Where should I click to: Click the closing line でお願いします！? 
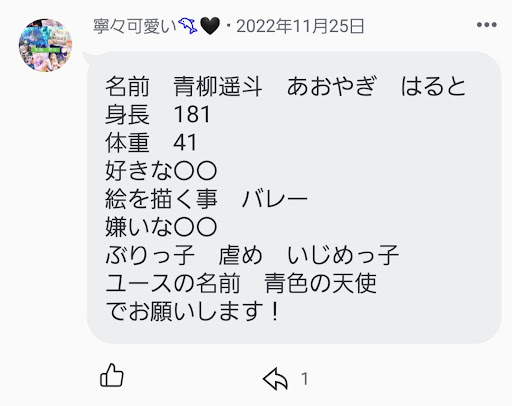pyautogui.click(x=193, y=311)
